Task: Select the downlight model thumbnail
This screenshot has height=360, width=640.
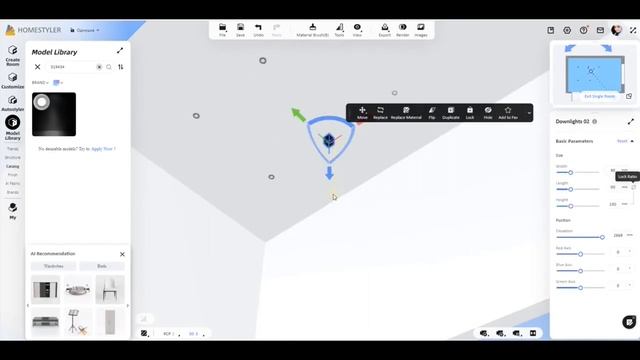Action: [54, 114]
